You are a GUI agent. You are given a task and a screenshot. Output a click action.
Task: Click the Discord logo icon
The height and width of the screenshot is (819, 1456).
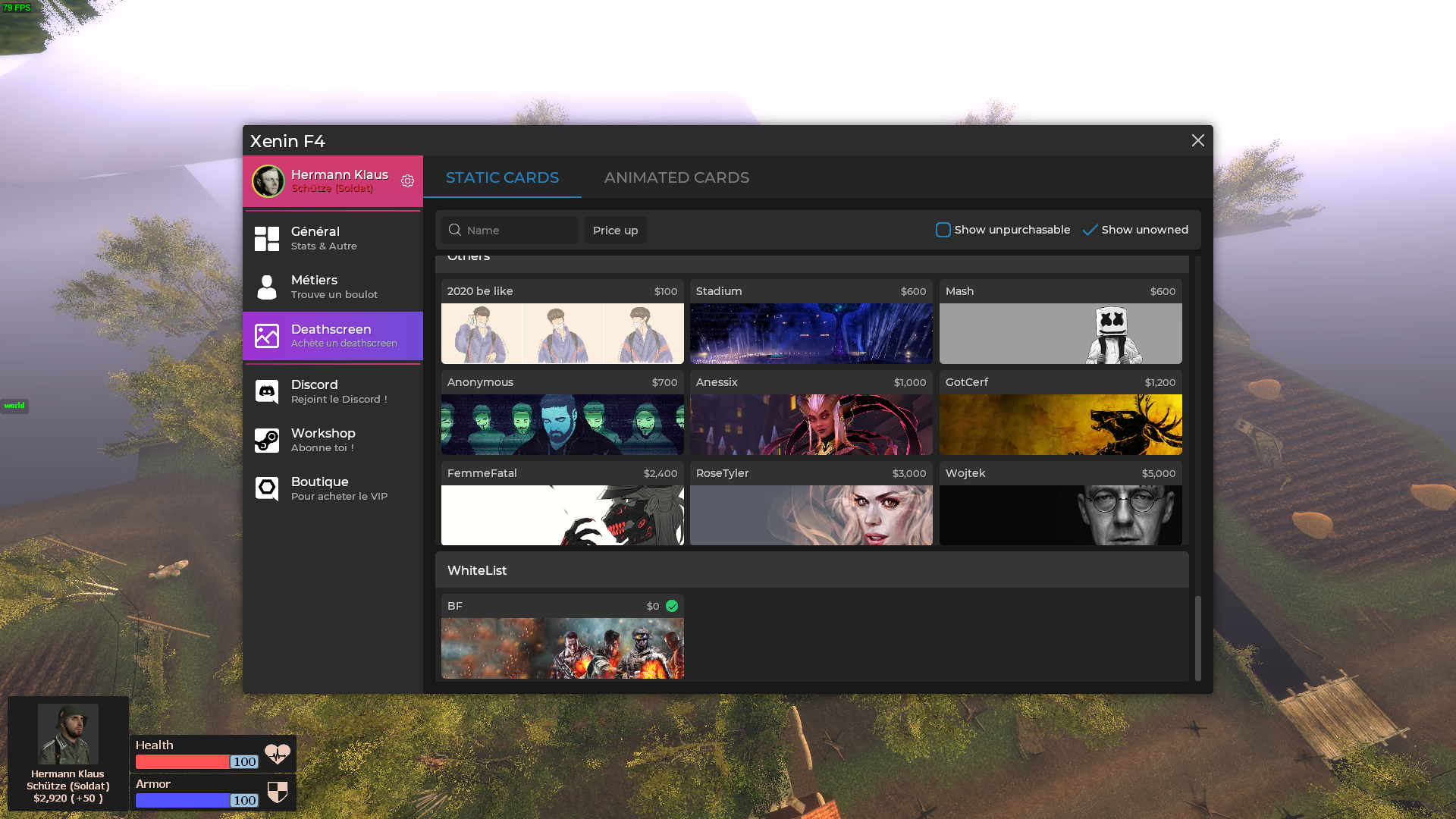tap(267, 392)
